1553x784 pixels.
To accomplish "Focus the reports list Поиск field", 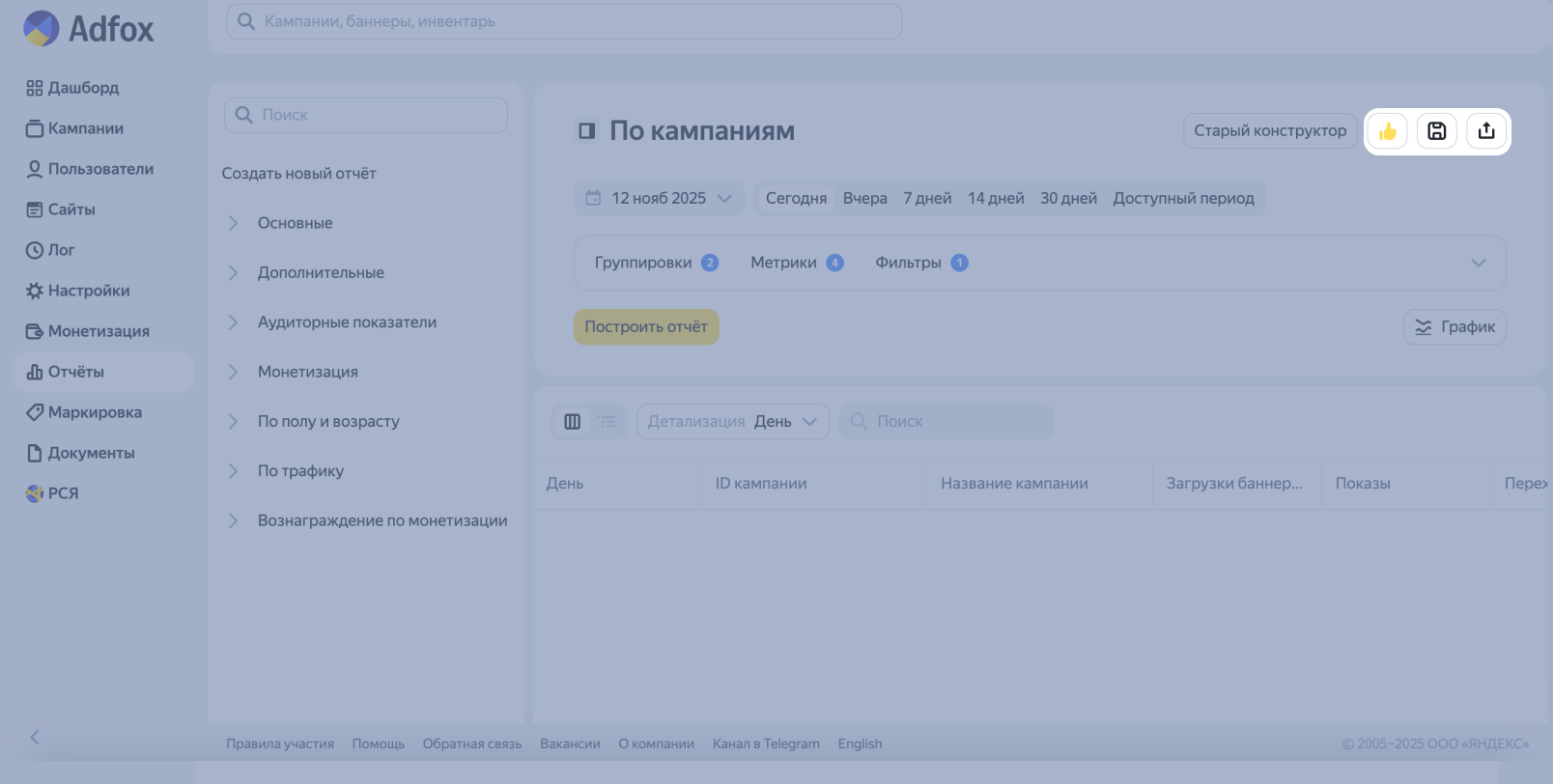I will point(366,115).
